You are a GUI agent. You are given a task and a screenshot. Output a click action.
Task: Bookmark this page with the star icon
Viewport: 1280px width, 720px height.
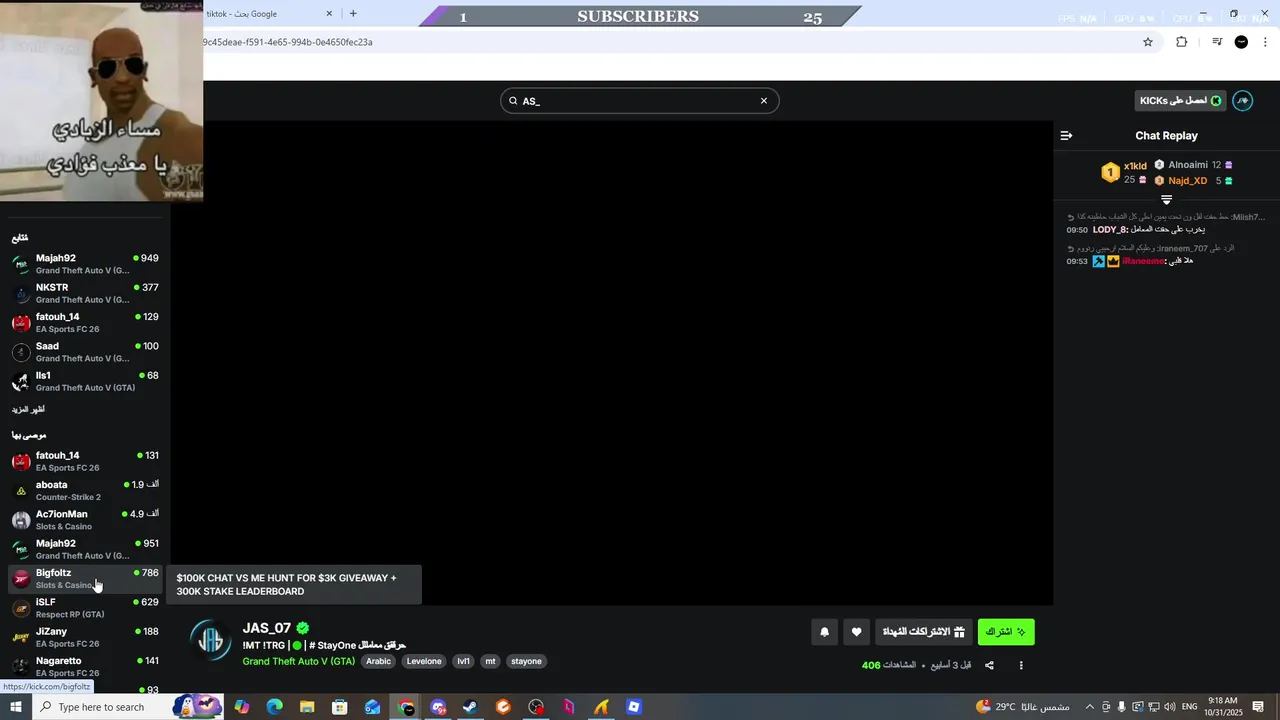pos(1148,42)
